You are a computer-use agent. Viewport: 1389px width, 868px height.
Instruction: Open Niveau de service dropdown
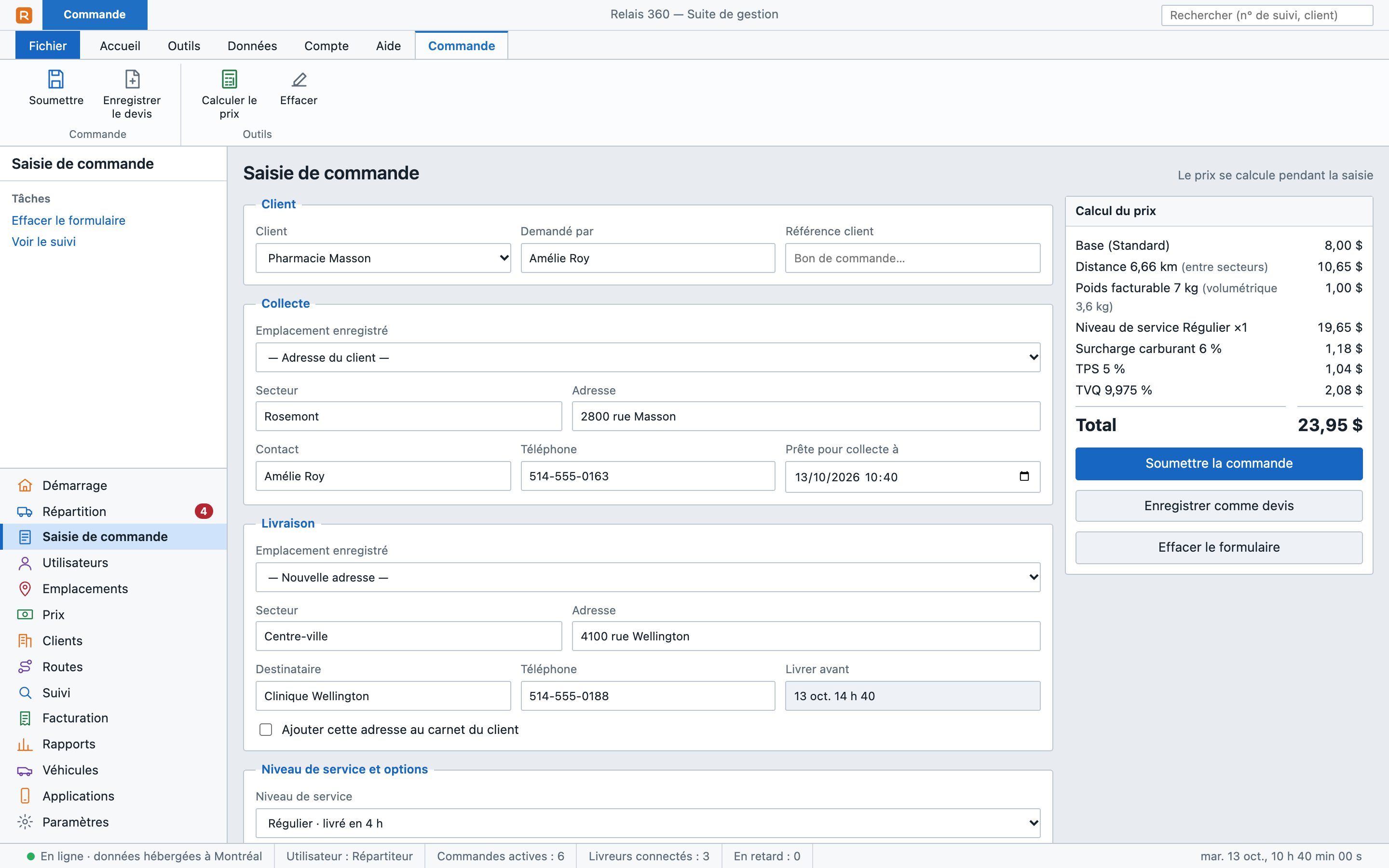tap(647, 823)
